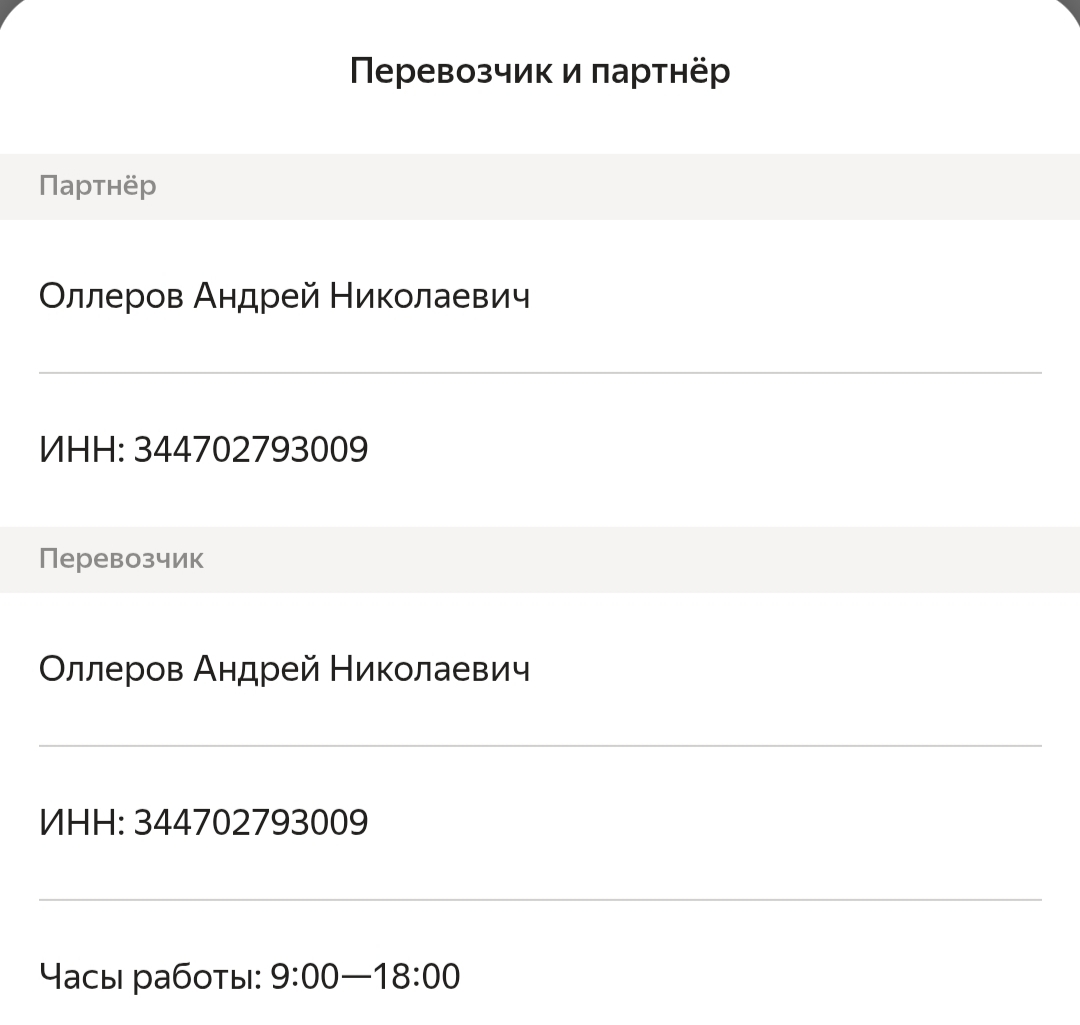Select INN number 344702793009 under Партнёр

click(251, 450)
